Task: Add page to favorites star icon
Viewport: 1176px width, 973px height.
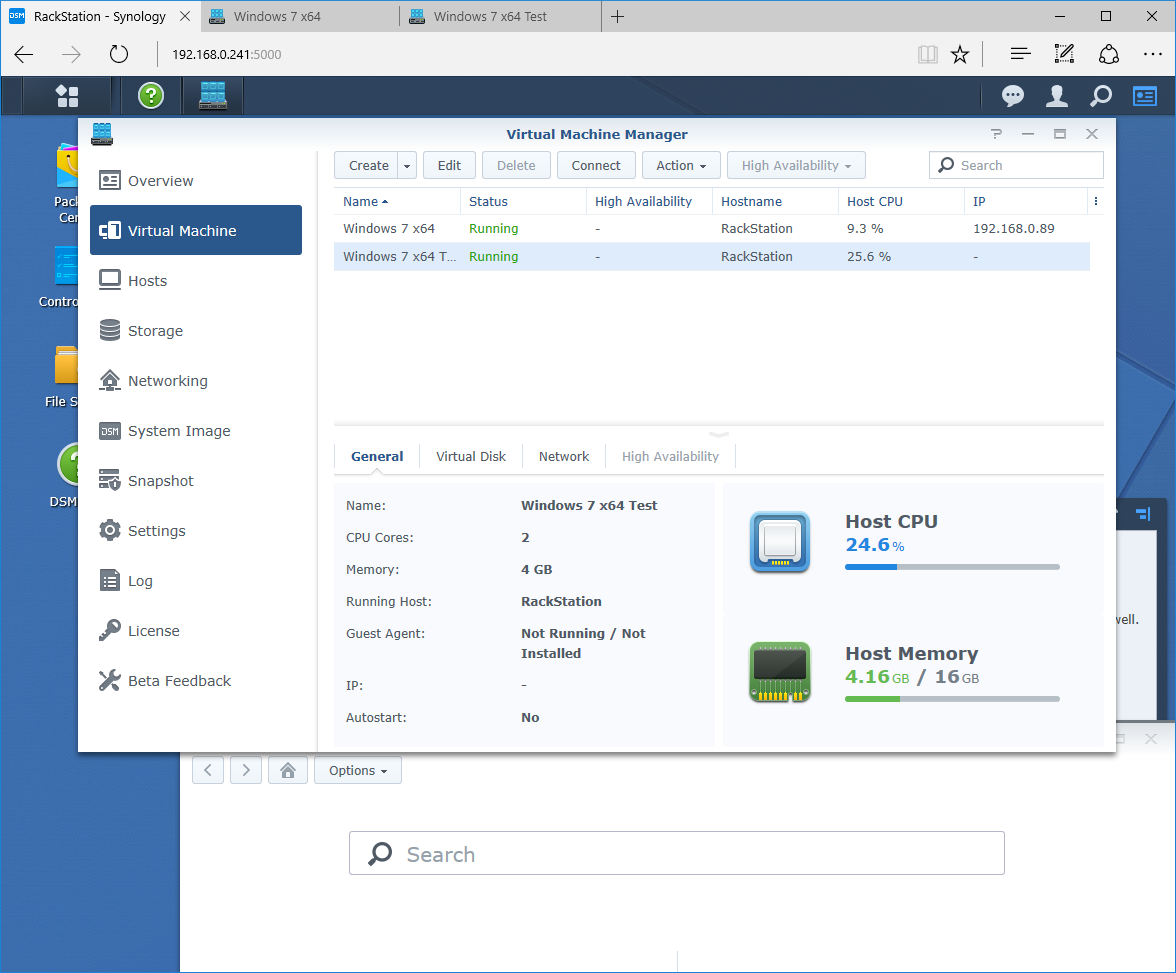Action: (x=960, y=54)
